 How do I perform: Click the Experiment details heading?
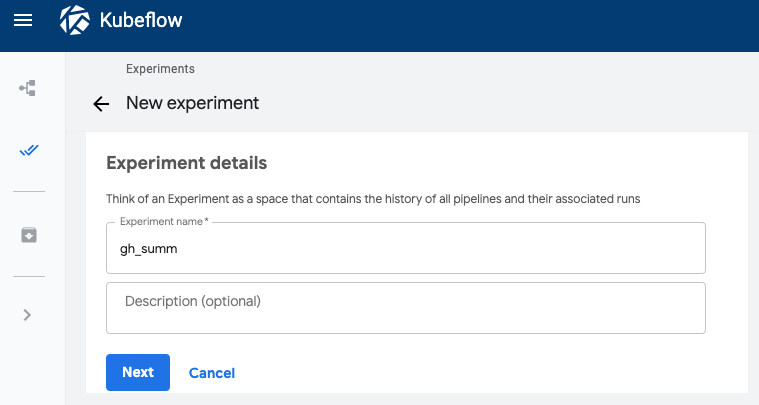click(x=186, y=162)
